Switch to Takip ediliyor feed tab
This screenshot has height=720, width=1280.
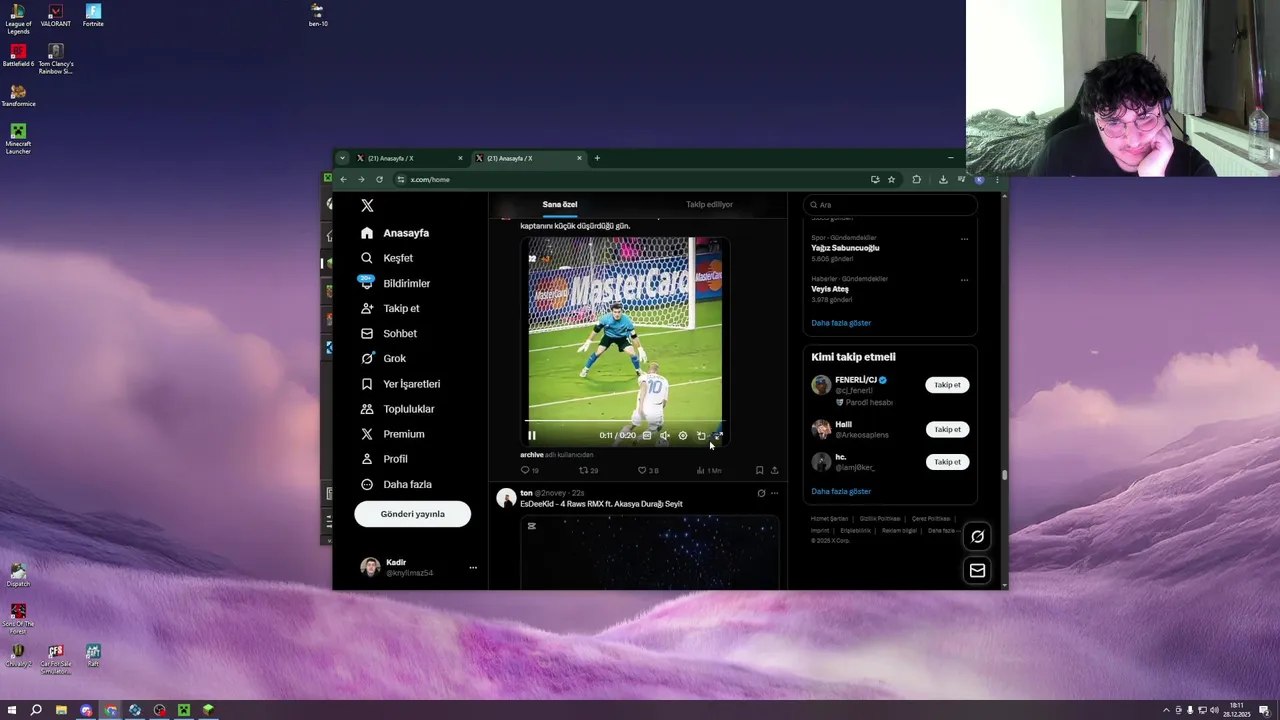click(709, 204)
